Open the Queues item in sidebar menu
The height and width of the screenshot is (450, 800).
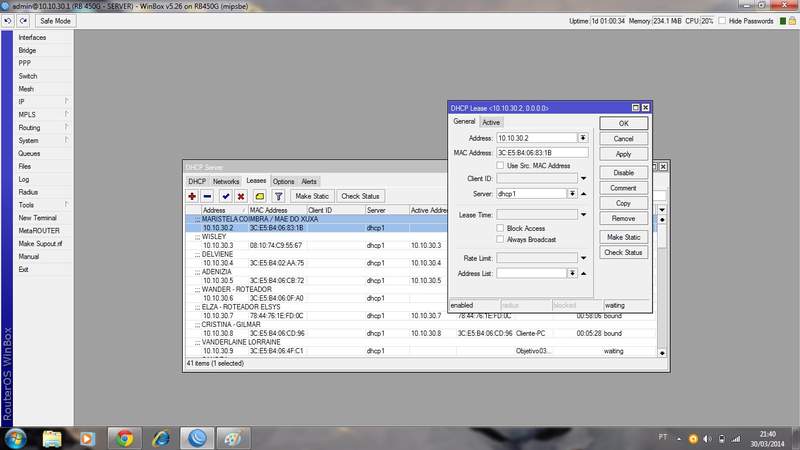29,154
